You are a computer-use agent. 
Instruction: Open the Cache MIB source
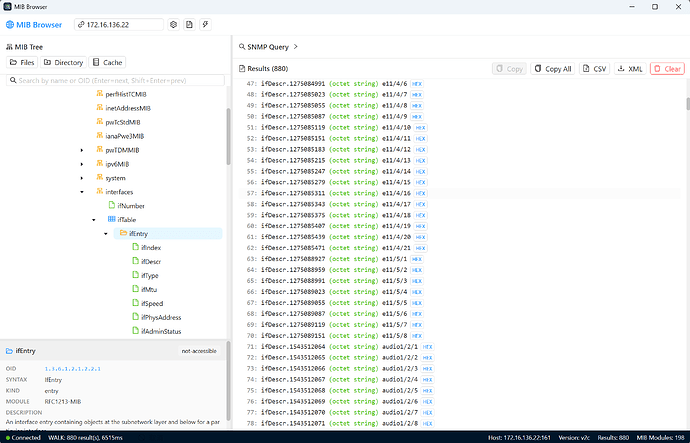107,62
